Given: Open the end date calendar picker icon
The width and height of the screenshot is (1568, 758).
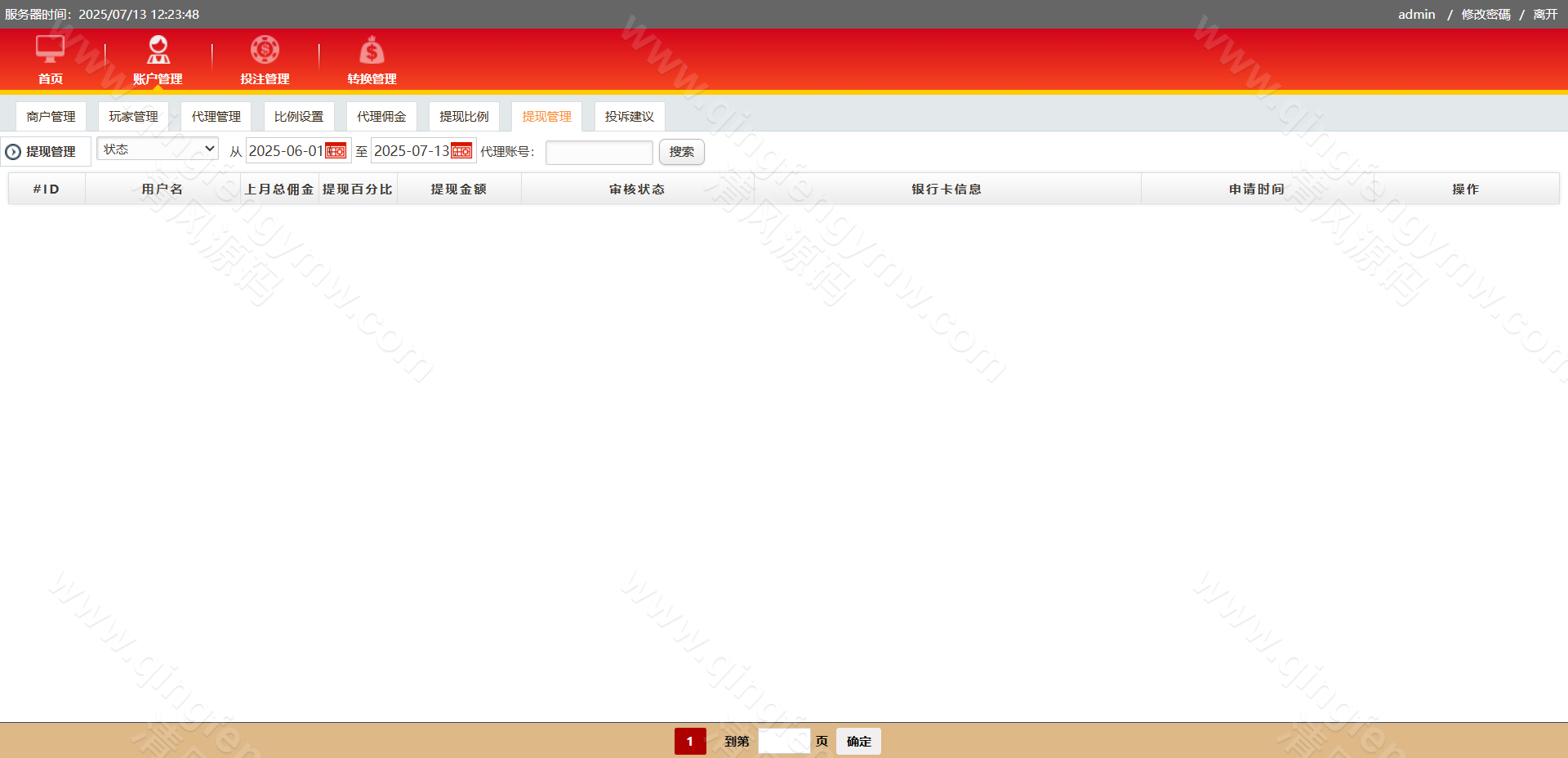Looking at the screenshot, I should tap(461, 151).
